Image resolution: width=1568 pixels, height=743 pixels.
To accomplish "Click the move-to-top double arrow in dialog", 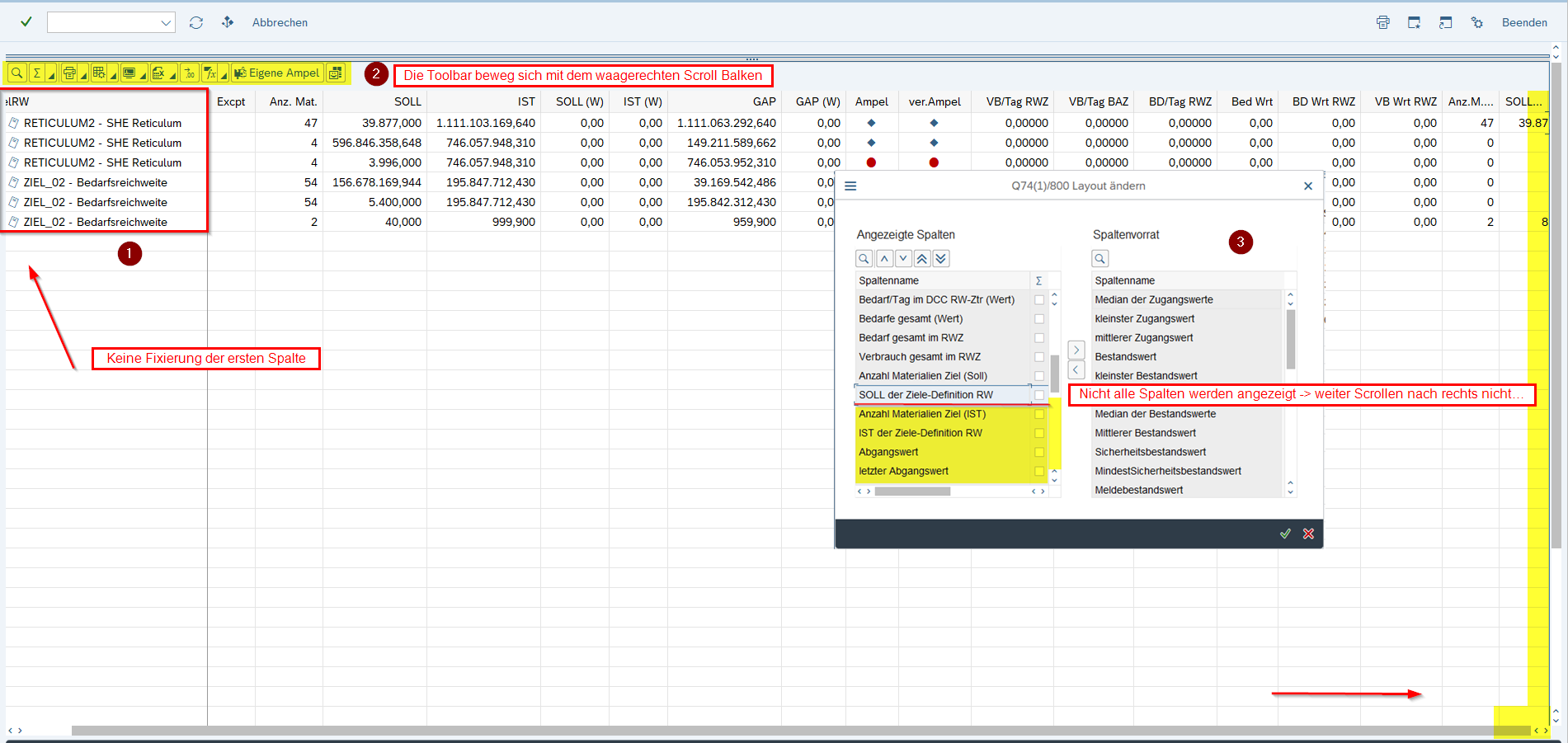I will point(922,259).
